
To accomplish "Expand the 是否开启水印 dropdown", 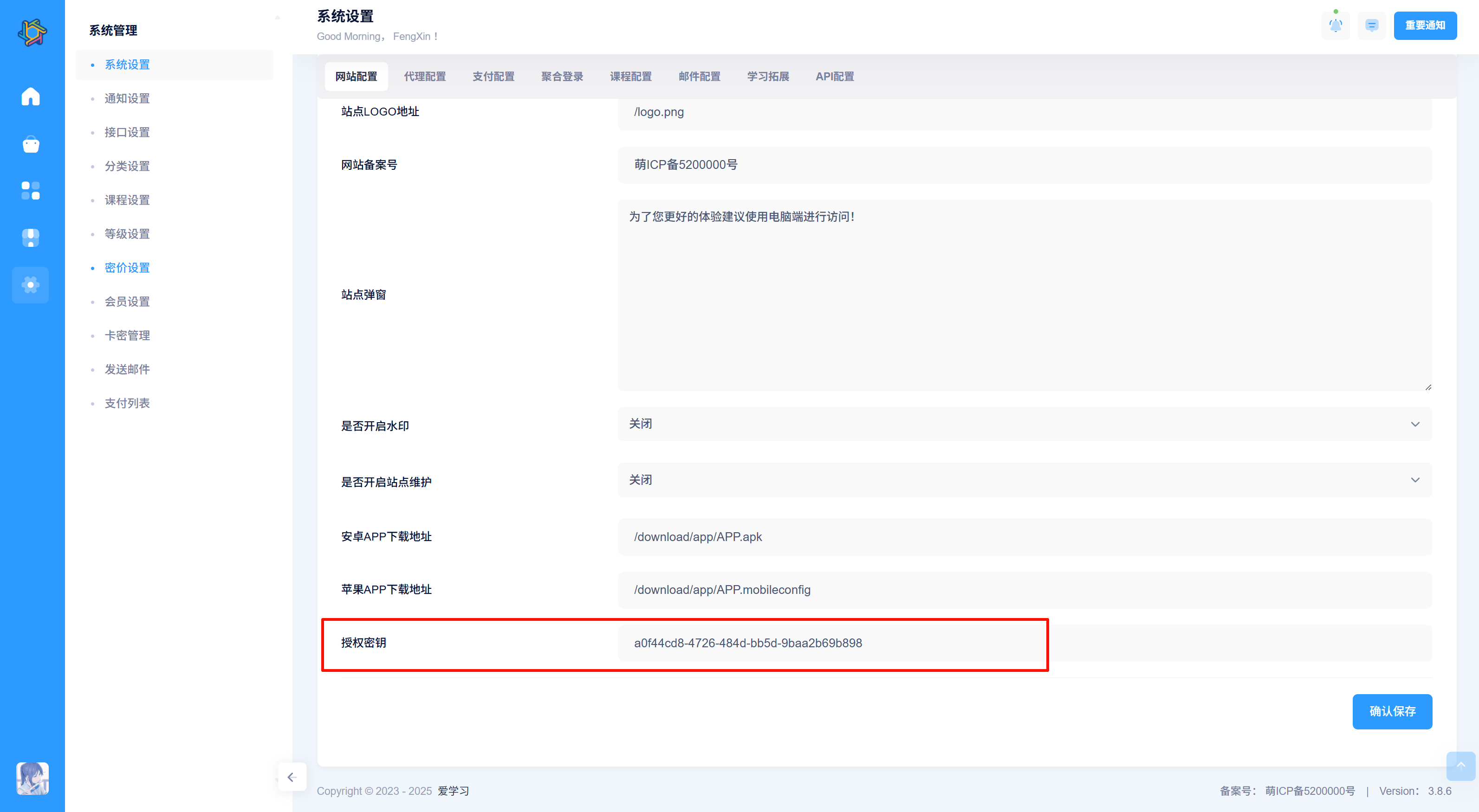I will 1024,424.
